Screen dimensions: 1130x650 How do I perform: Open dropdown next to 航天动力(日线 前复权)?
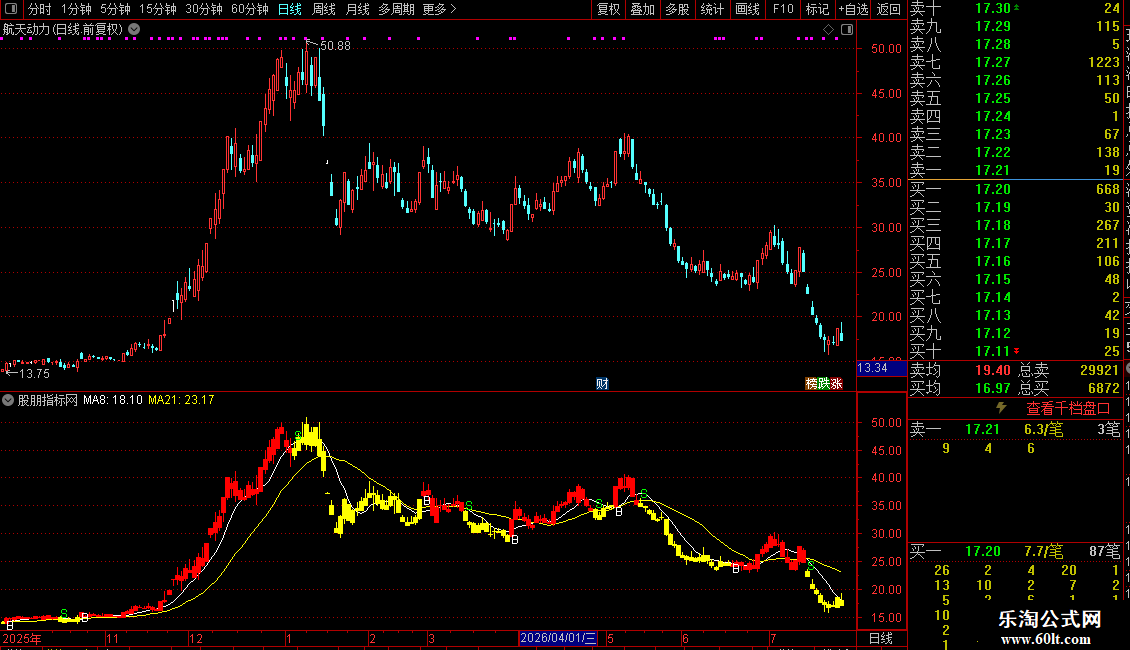(x=134, y=29)
